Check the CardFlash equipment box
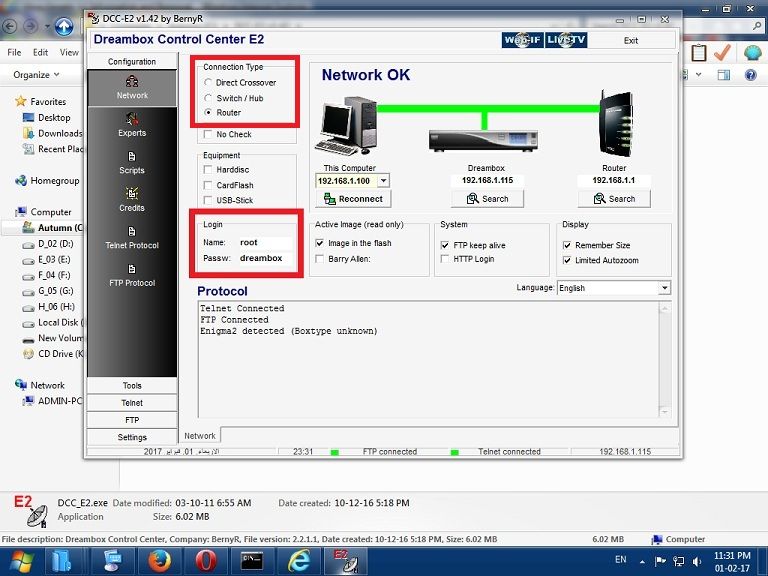The width and height of the screenshot is (768, 576). coord(208,185)
